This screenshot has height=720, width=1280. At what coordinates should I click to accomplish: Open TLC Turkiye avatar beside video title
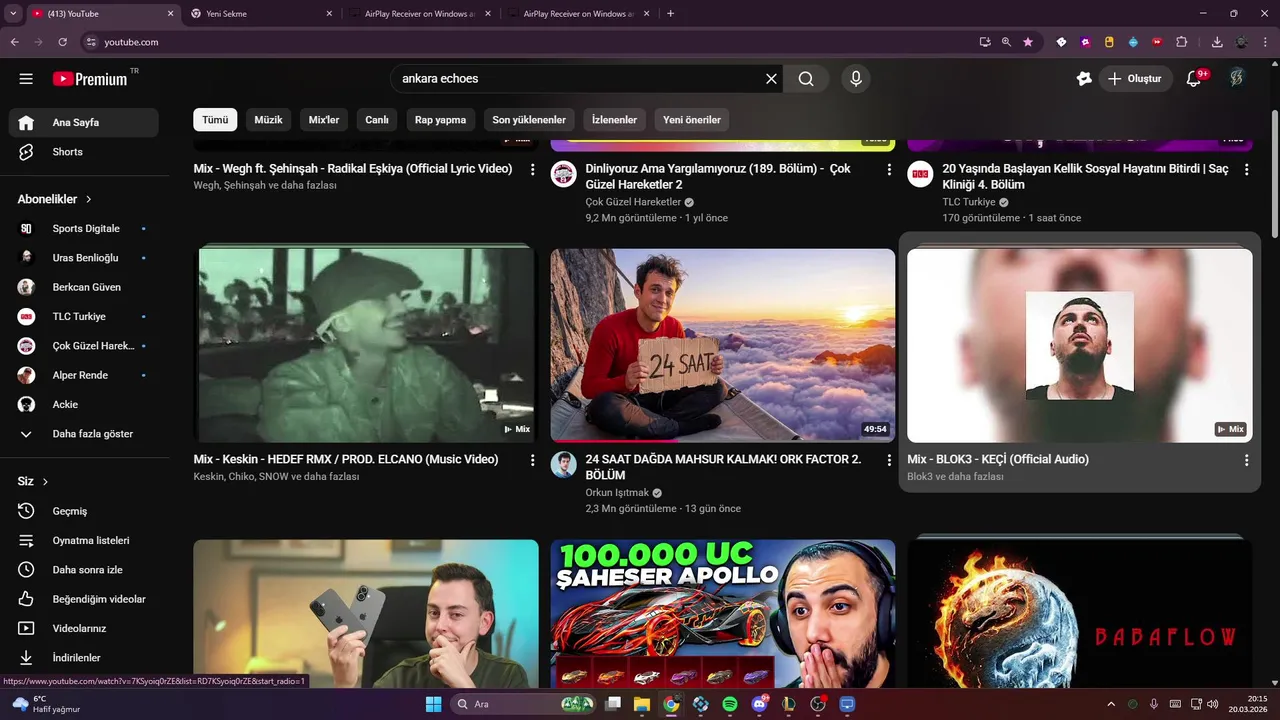[x=920, y=174]
